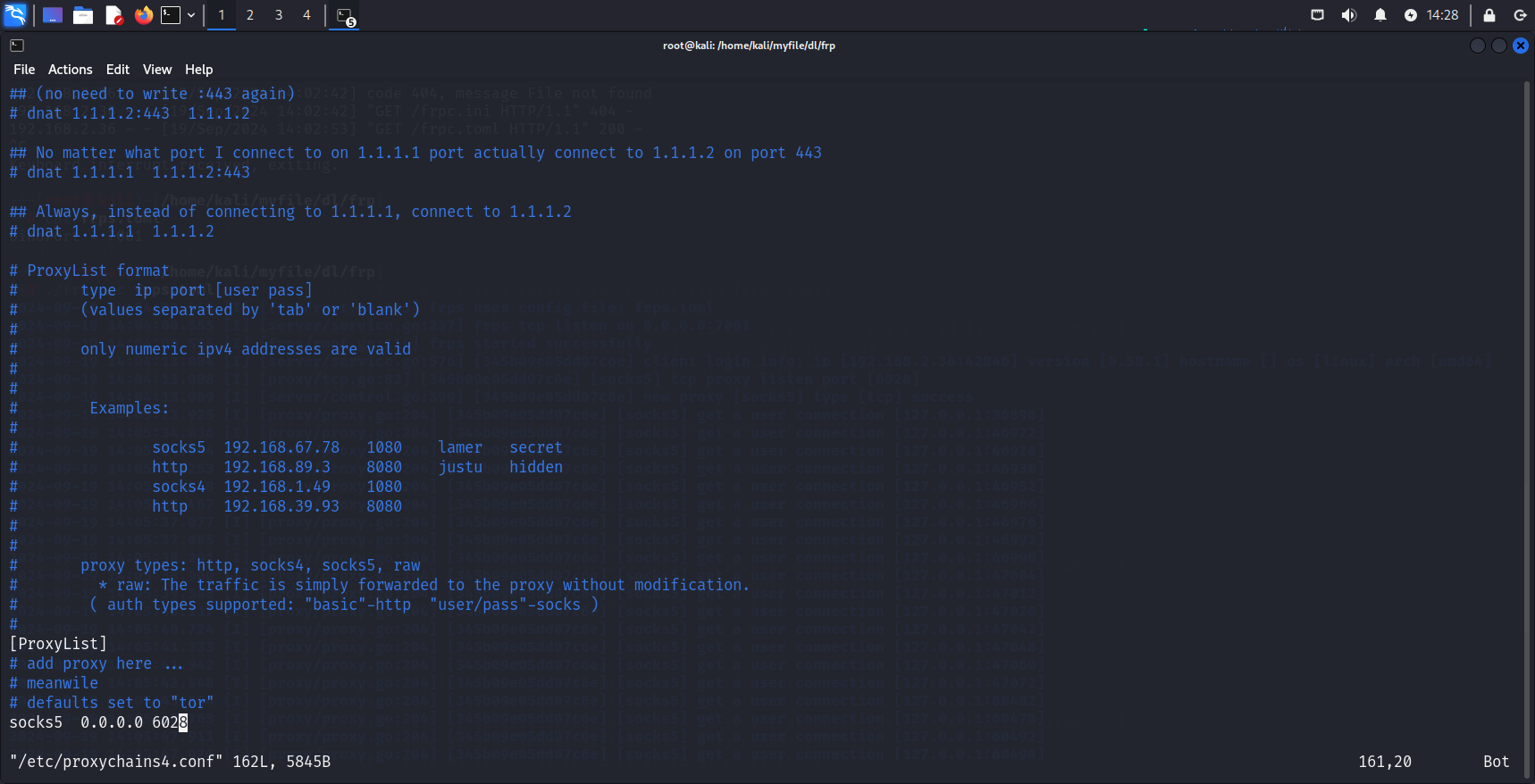Click the '# ProxyList format' line

(x=89, y=271)
